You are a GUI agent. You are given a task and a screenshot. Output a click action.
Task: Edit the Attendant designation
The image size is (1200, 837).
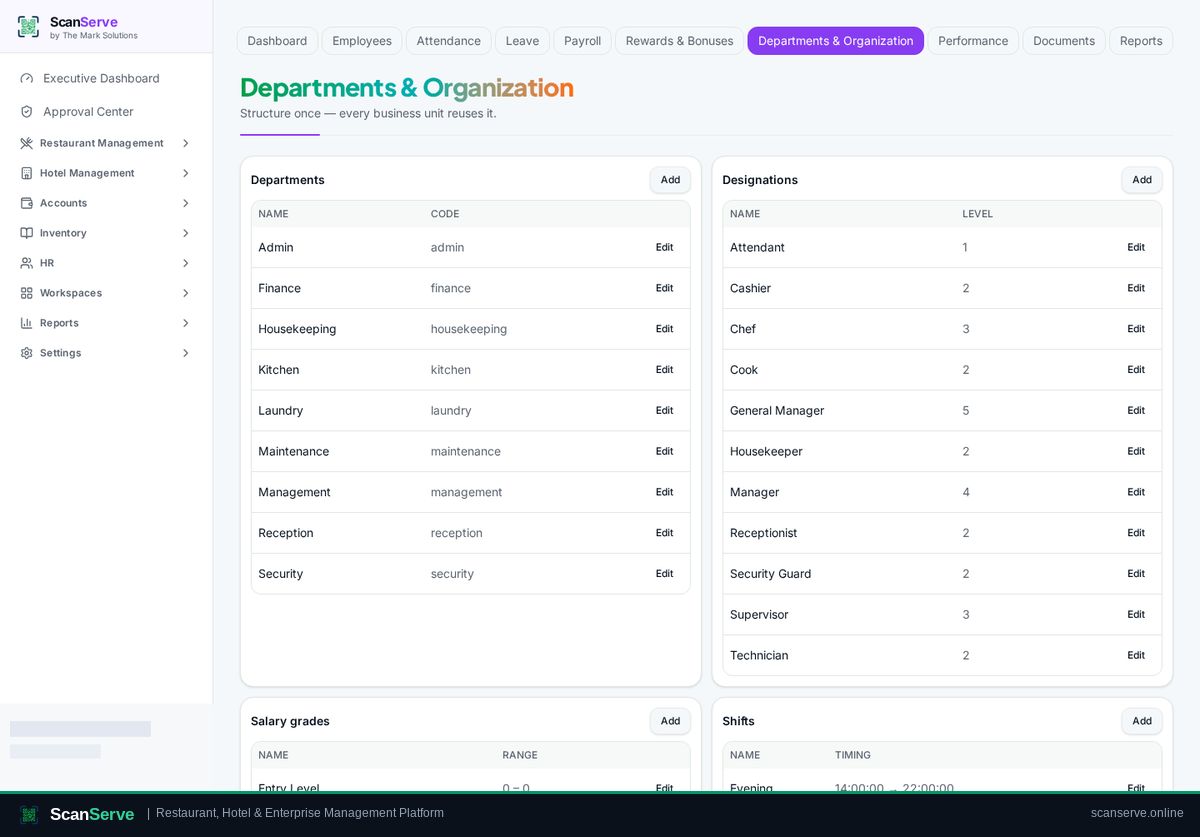tap(1136, 247)
